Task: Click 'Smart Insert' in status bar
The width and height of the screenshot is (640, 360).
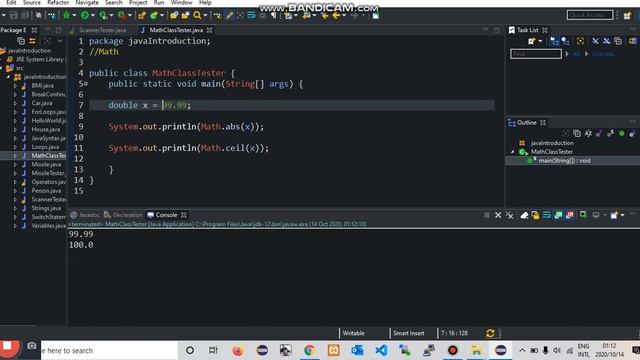Action: click(x=409, y=333)
